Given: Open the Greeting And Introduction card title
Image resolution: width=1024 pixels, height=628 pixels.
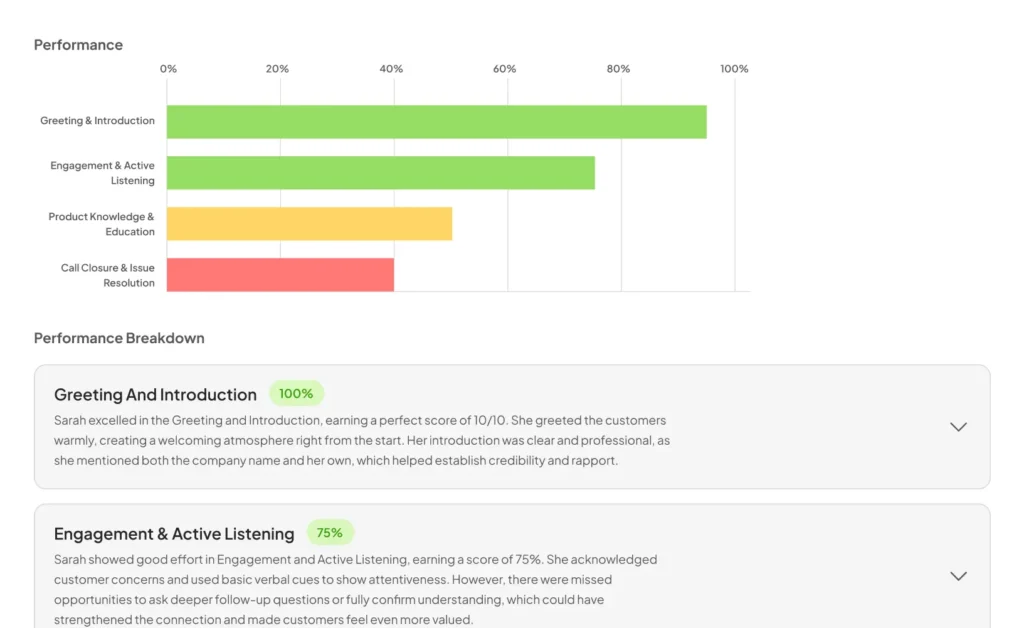Looking at the screenshot, I should click(x=155, y=394).
